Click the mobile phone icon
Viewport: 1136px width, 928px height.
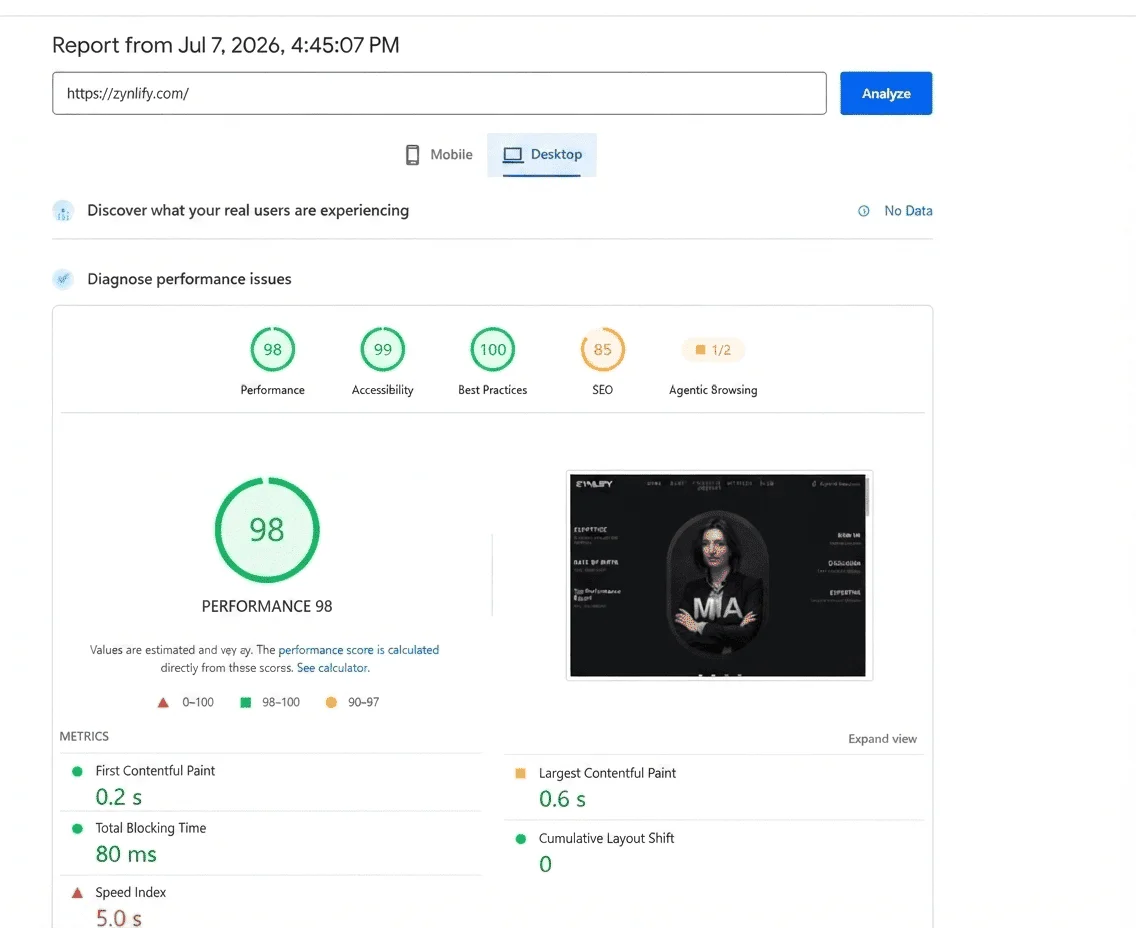[412, 154]
